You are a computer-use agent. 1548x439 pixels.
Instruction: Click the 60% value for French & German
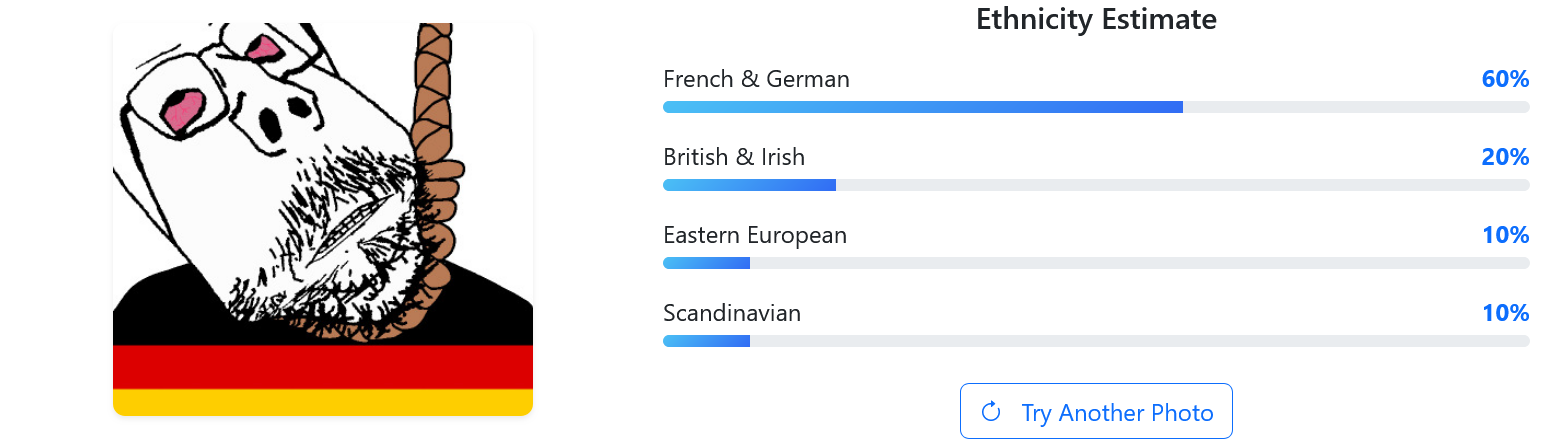1505,79
